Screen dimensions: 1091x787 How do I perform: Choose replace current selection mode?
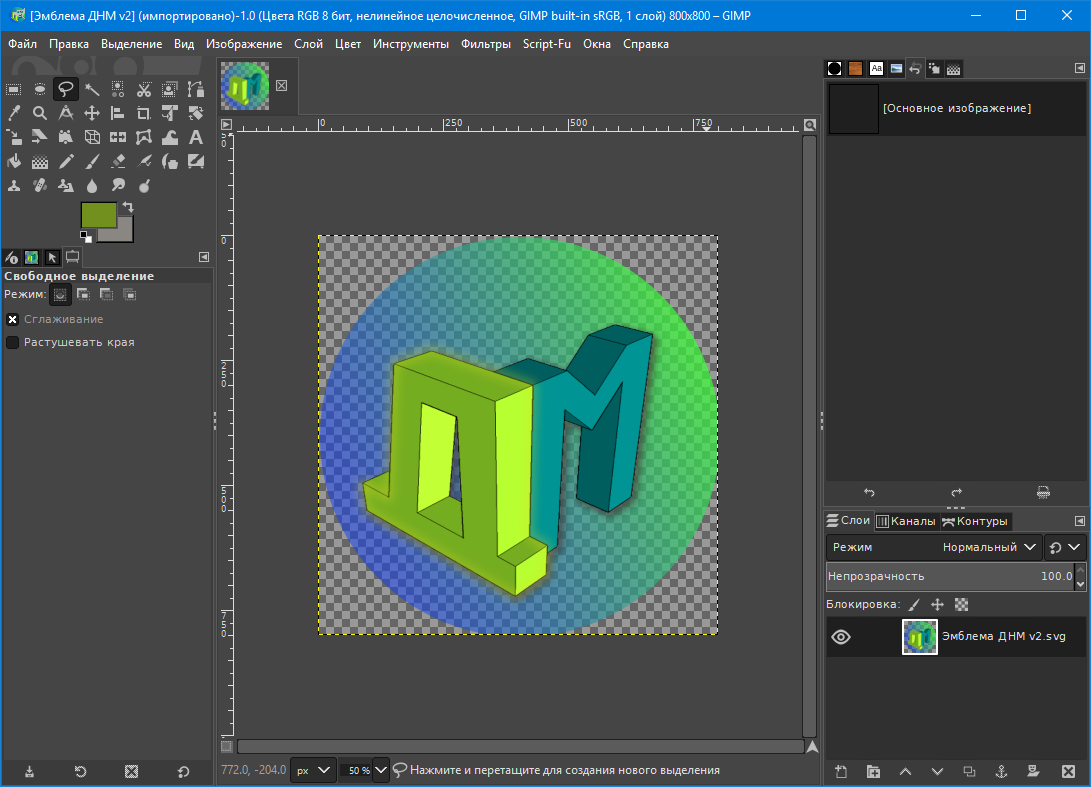60,295
